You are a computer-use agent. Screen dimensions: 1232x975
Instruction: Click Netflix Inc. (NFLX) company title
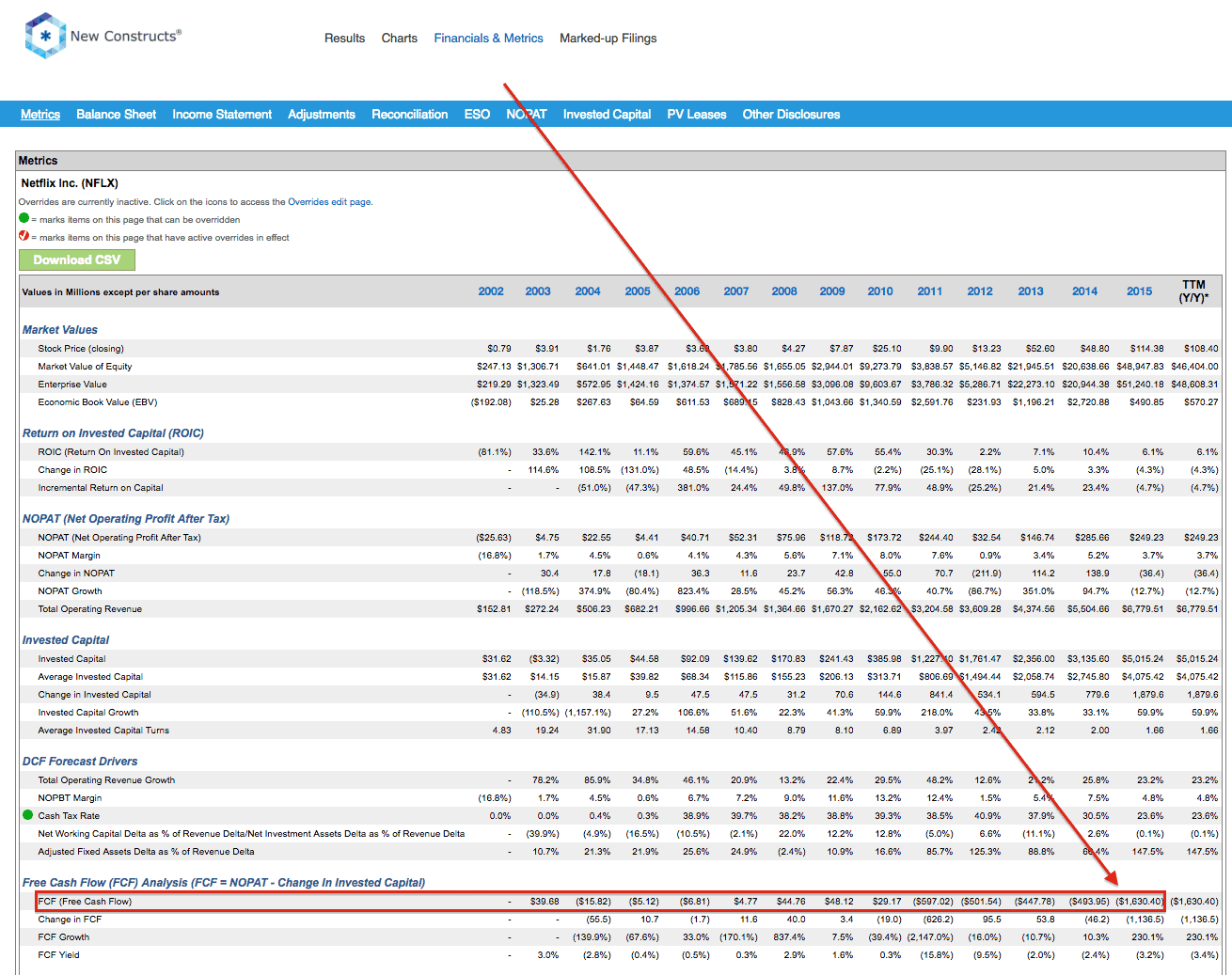tap(70, 183)
